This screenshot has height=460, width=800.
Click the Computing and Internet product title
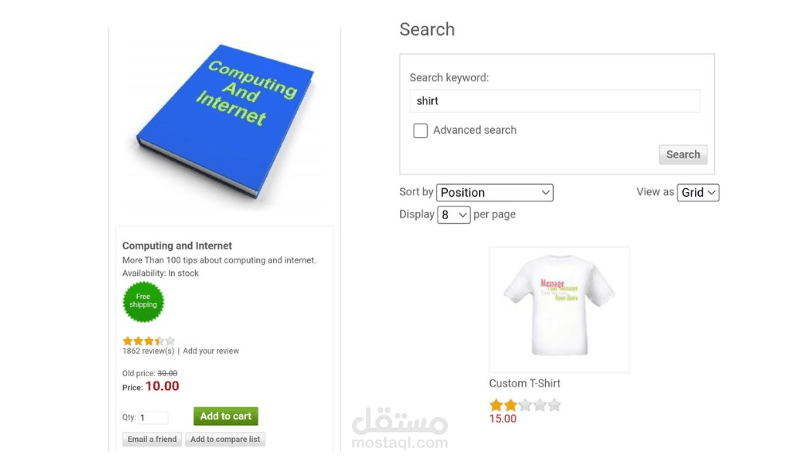point(177,246)
